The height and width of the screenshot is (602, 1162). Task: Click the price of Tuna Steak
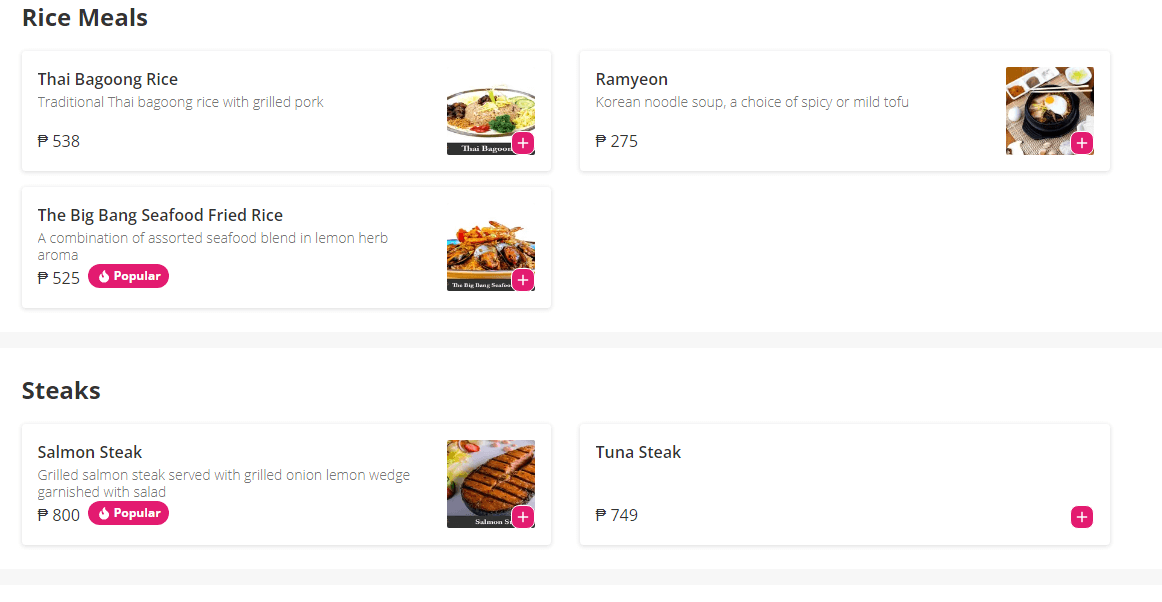click(x=617, y=515)
